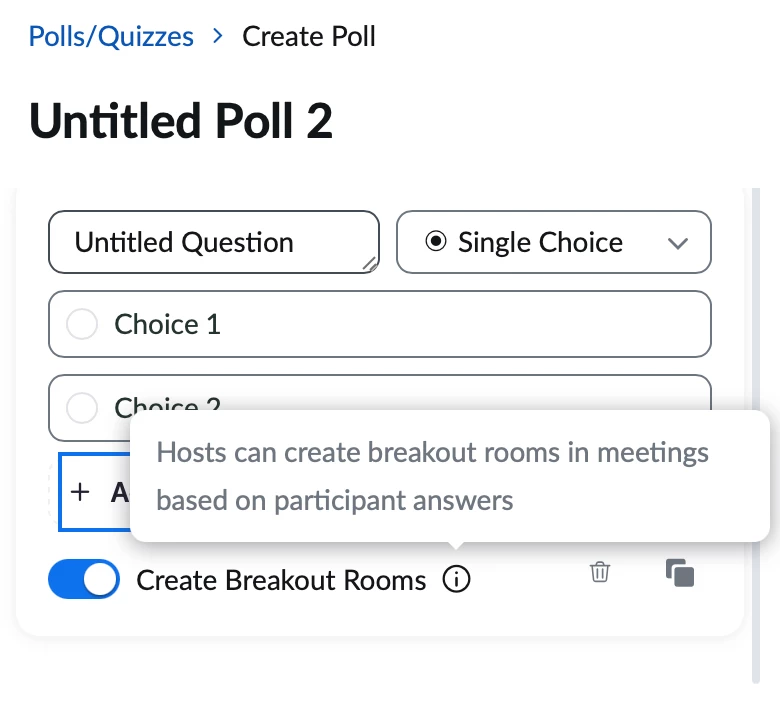Click the resize grip of Untitled Question box

click(369, 263)
